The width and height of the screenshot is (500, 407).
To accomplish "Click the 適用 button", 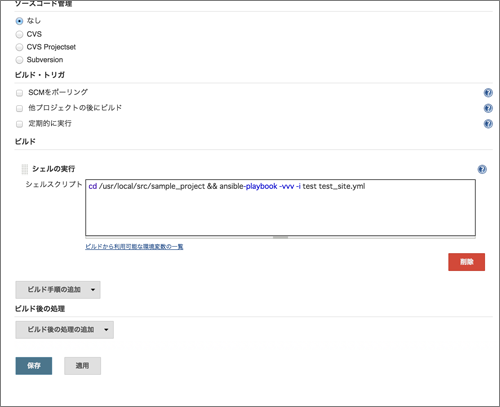I will click(82, 366).
